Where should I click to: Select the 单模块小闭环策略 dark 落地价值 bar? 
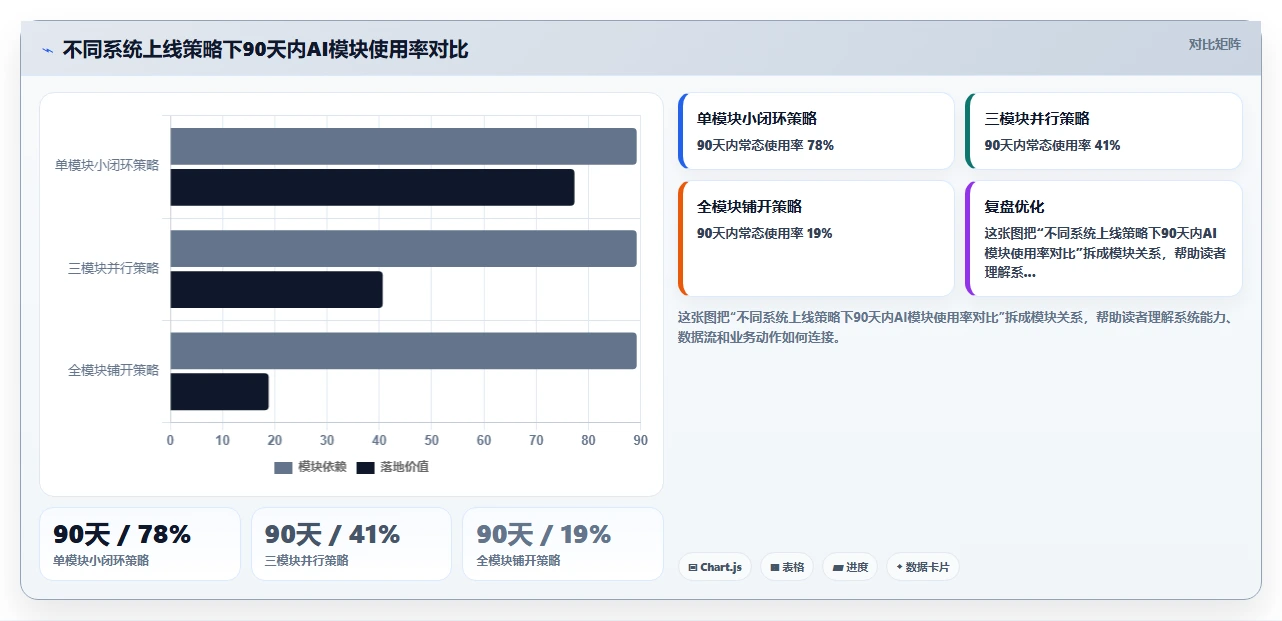(x=372, y=187)
